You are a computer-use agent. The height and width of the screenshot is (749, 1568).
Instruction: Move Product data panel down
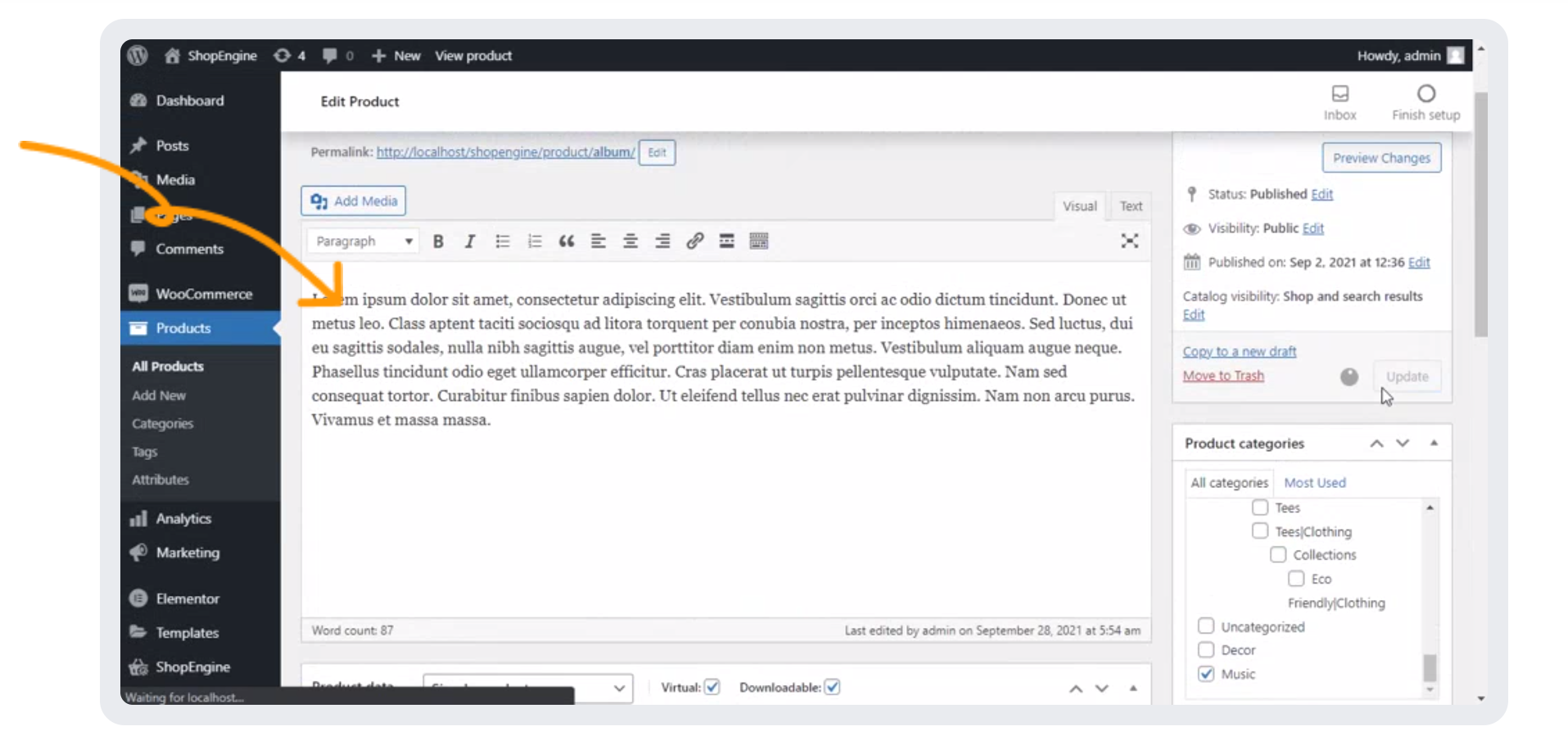1102,688
